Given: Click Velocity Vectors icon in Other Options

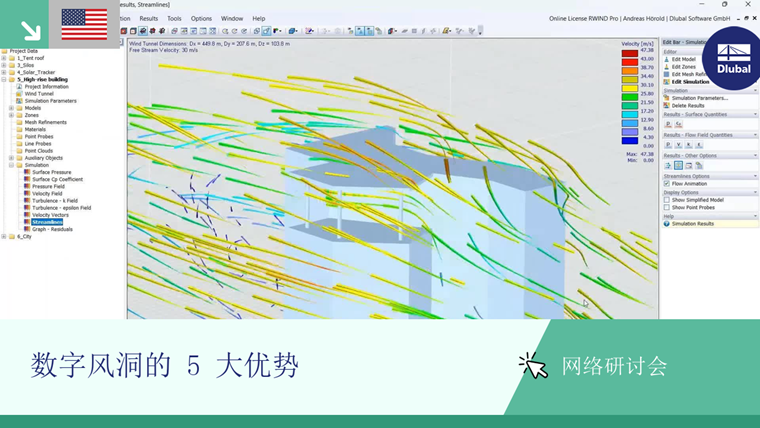Looking at the screenshot, I should [668, 166].
